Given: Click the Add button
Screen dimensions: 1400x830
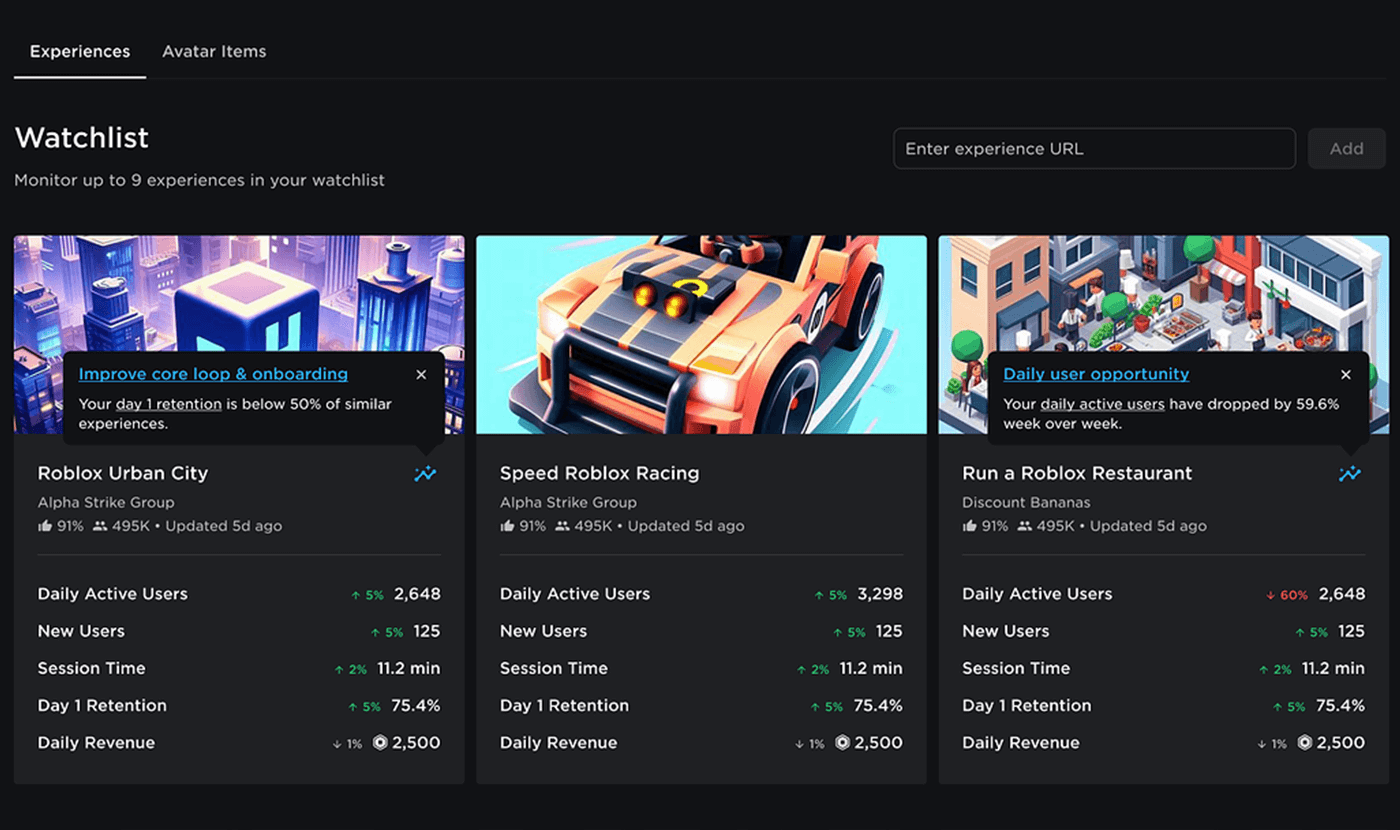Looking at the screenshot, I should click(x=1347, y=148).
